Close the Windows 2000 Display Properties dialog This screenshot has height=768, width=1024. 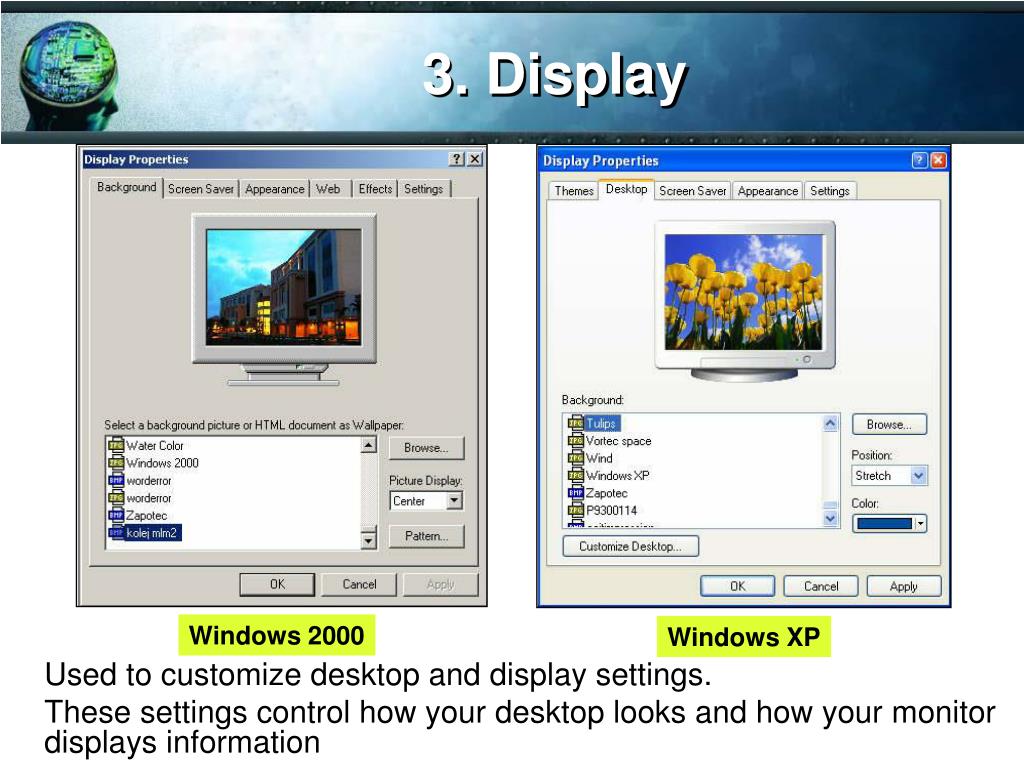tap(475, 159)
